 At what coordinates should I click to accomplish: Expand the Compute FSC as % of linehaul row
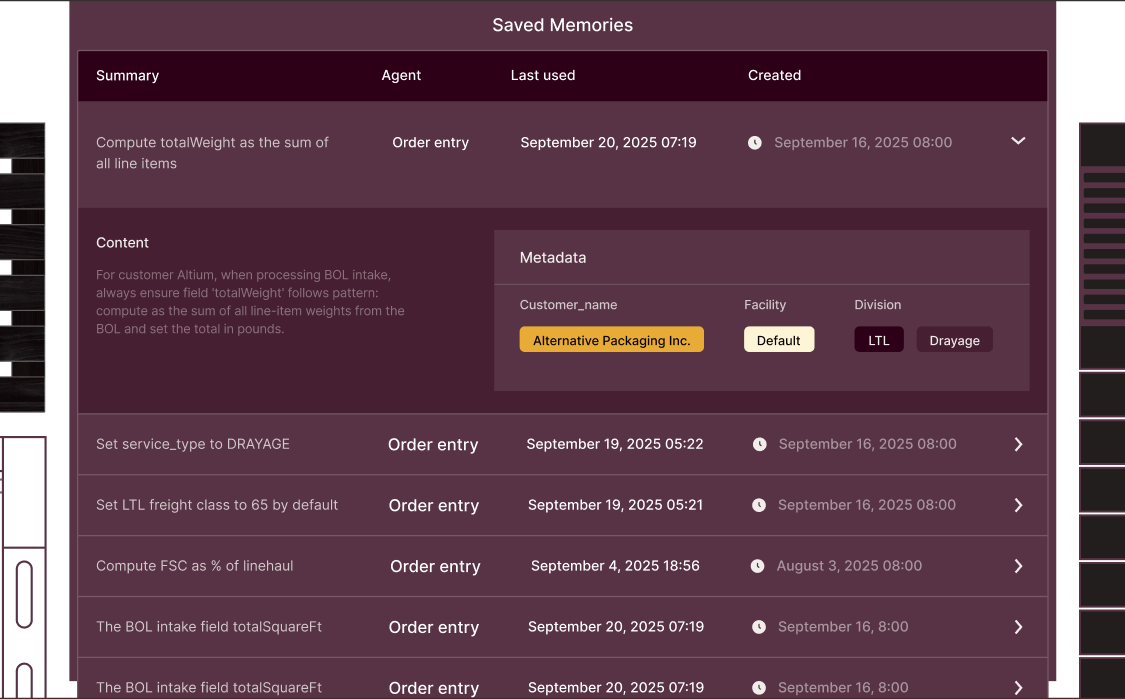click(x=1018, y=566)
